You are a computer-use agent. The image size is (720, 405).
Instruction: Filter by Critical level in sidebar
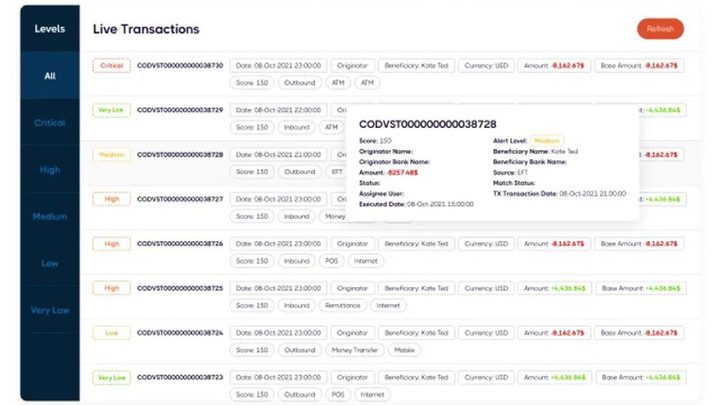[50, 123]
